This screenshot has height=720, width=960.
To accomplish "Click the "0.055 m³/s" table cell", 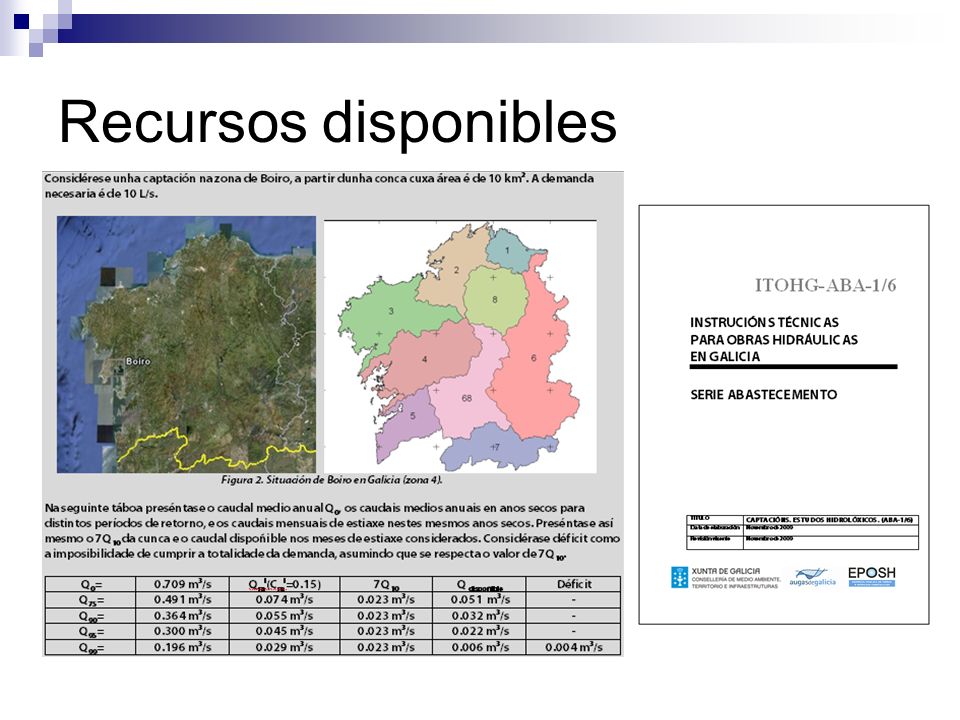I will [x=284, y=616].
